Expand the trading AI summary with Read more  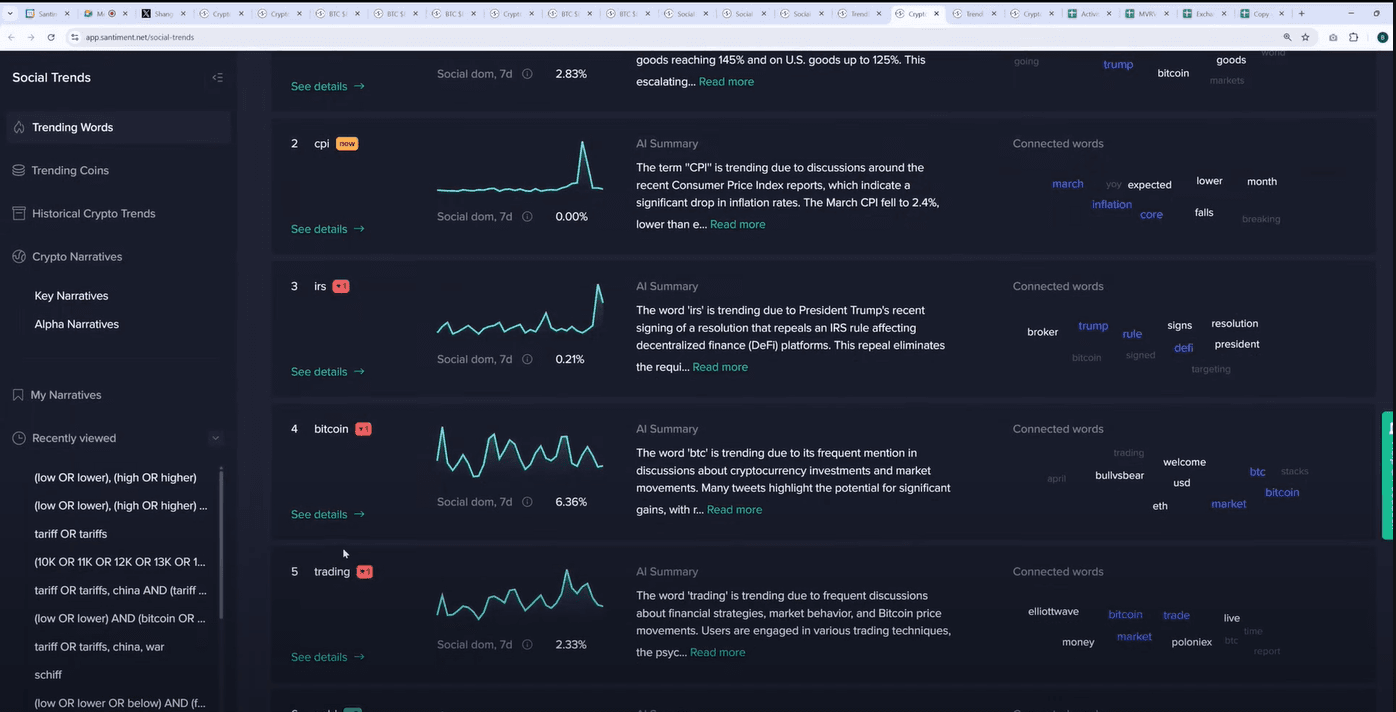(x=717, y=652)
